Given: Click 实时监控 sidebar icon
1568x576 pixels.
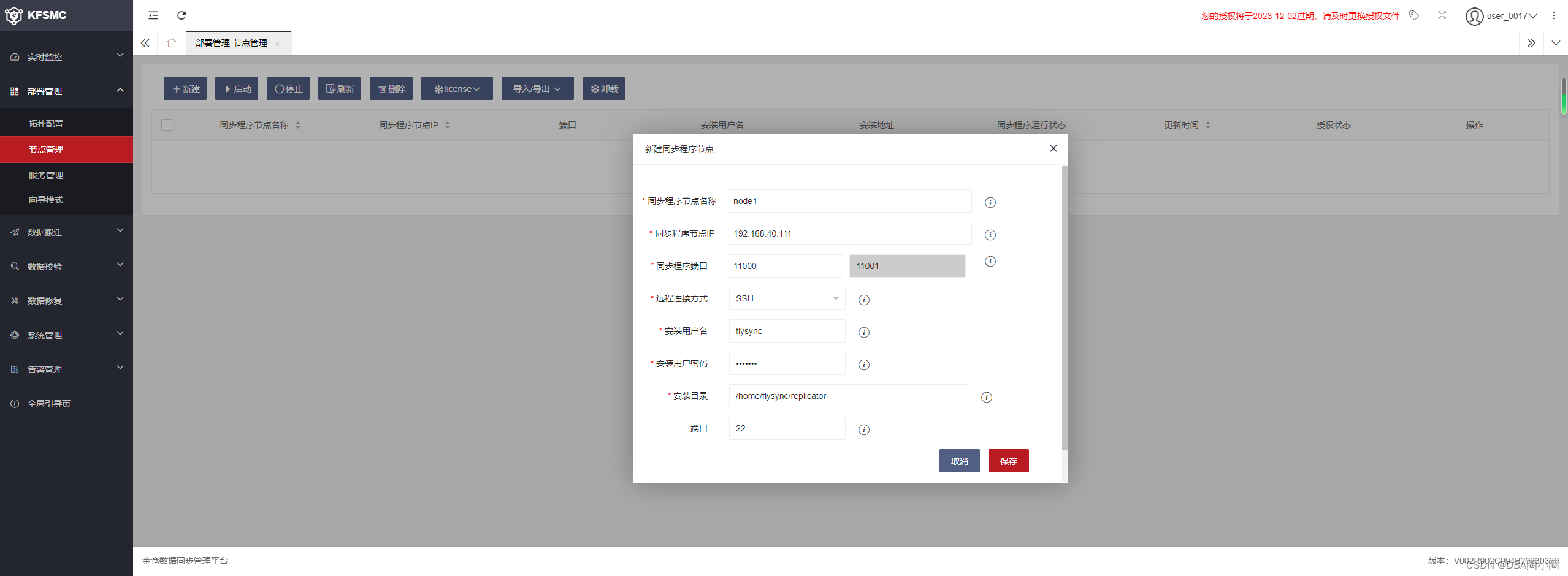Looking at the screenshot, I should [15, 57].
